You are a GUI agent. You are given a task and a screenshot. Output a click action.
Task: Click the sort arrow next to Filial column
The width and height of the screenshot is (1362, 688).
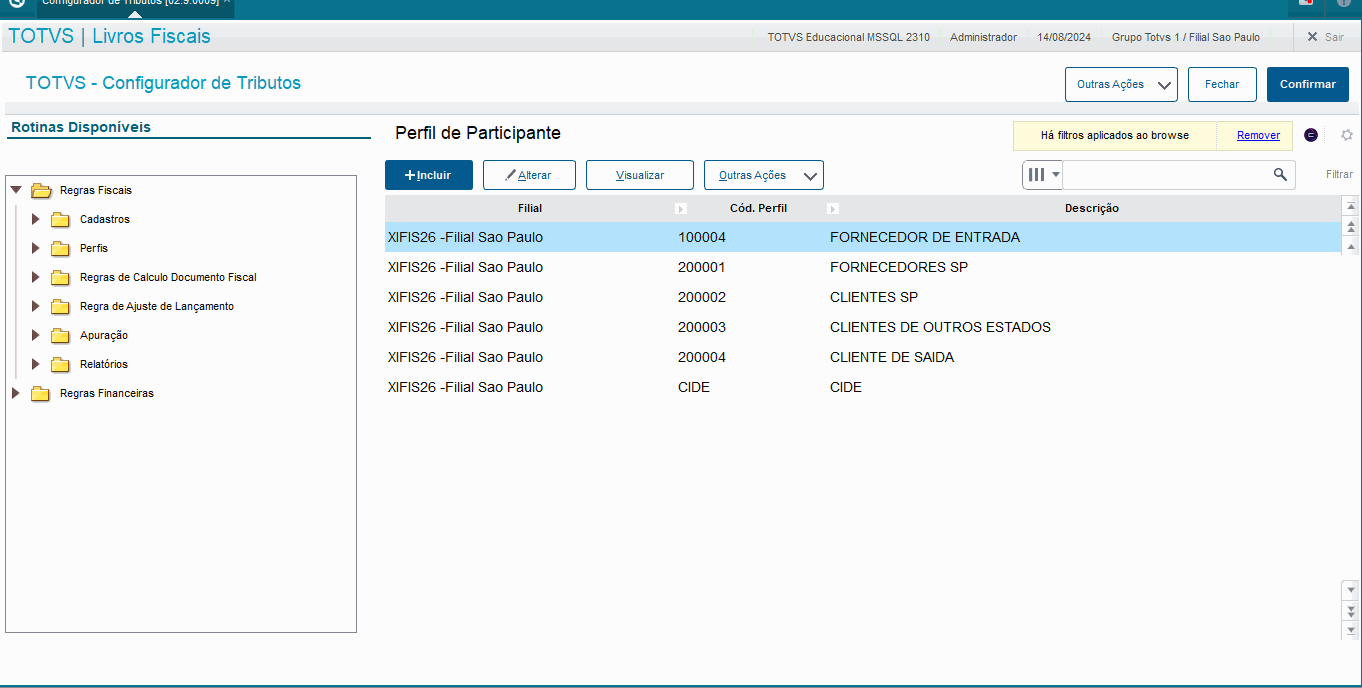[681, 209]
